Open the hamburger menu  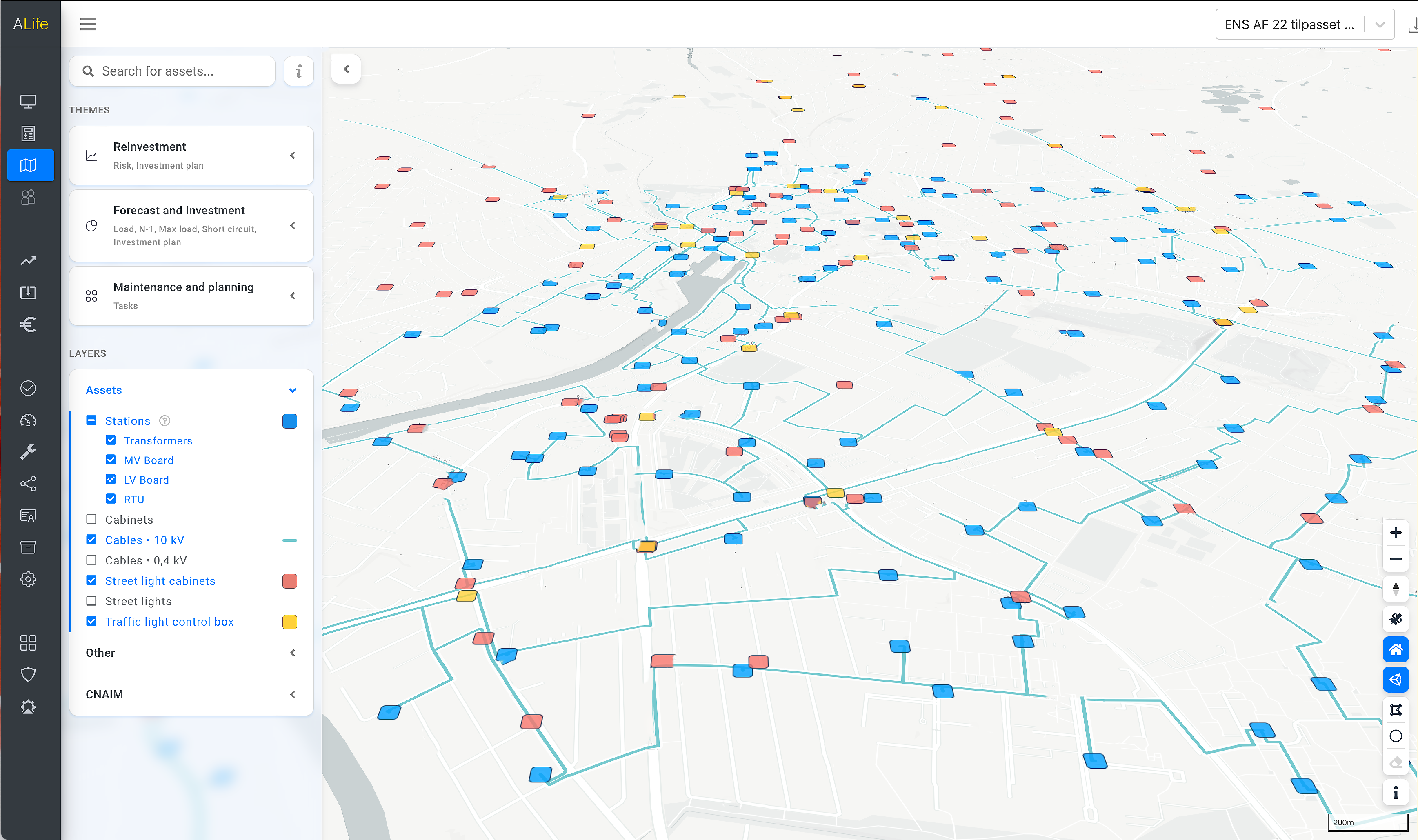(x=88, y=24)
